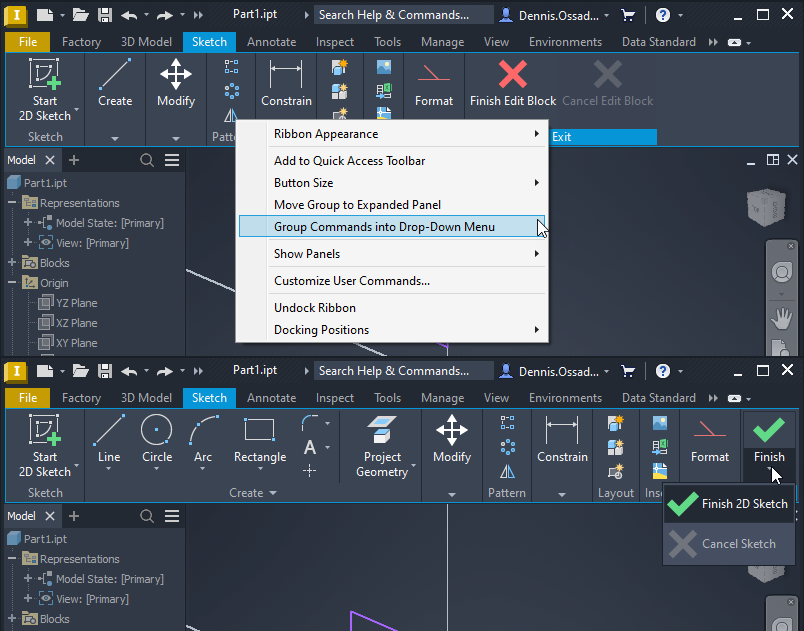This screenshot has height=631, width=804.
Task: Expand View: [Primary] in lower browser
Action: pos(28,599)
